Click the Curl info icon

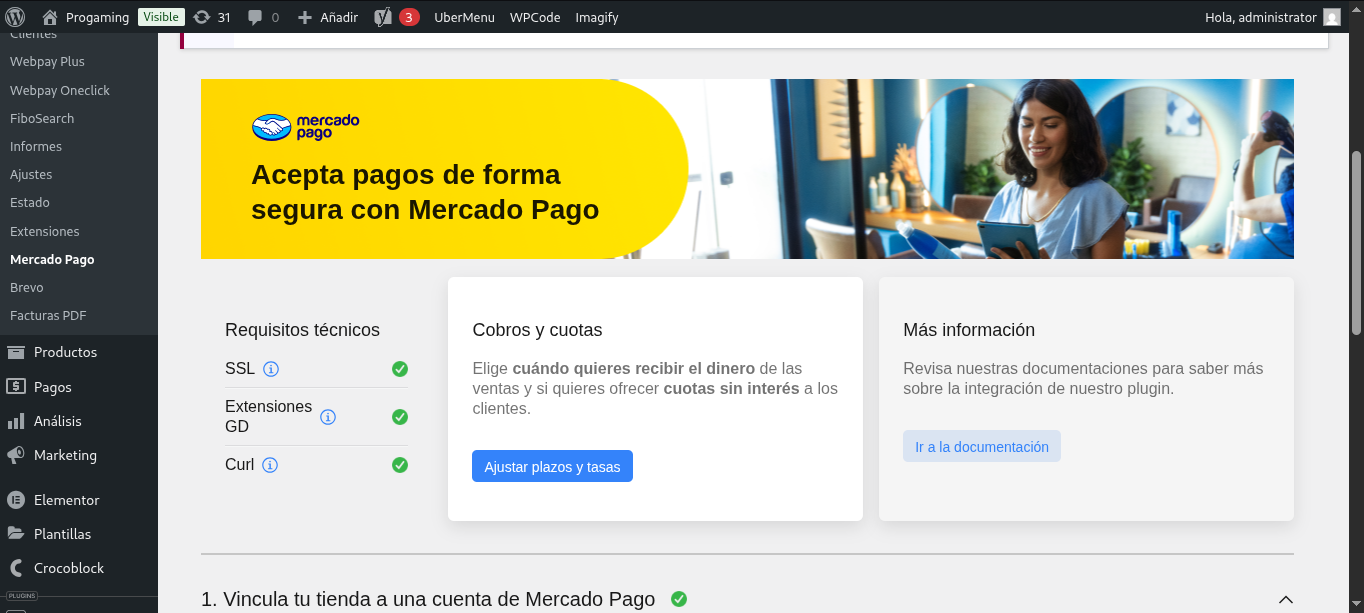click(270, 465)
